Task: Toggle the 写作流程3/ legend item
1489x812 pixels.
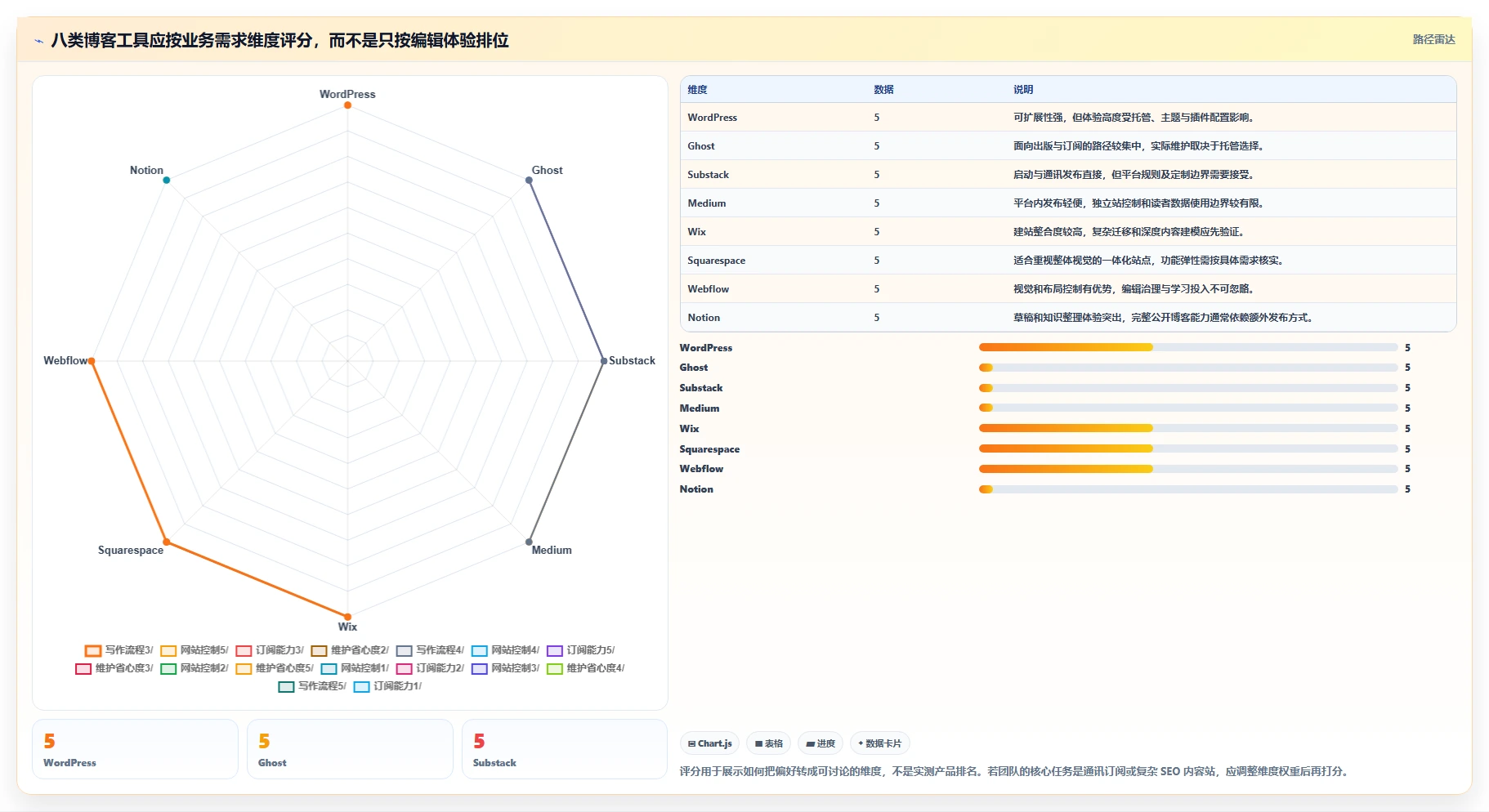Action: point(118,650)
